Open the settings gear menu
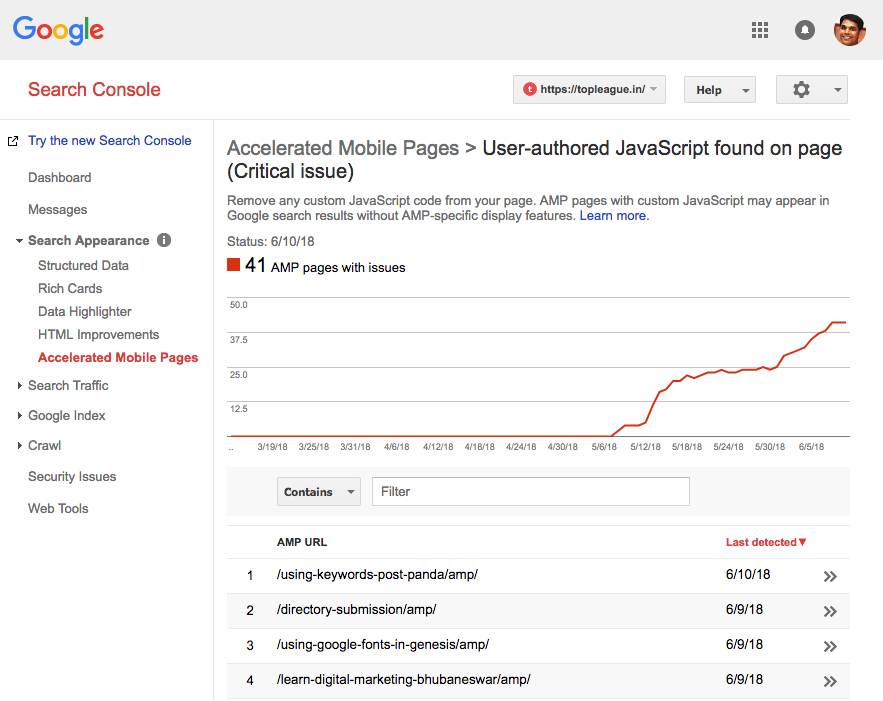The width and height of the screenshot is (883, 701). [x=803, y=89]
